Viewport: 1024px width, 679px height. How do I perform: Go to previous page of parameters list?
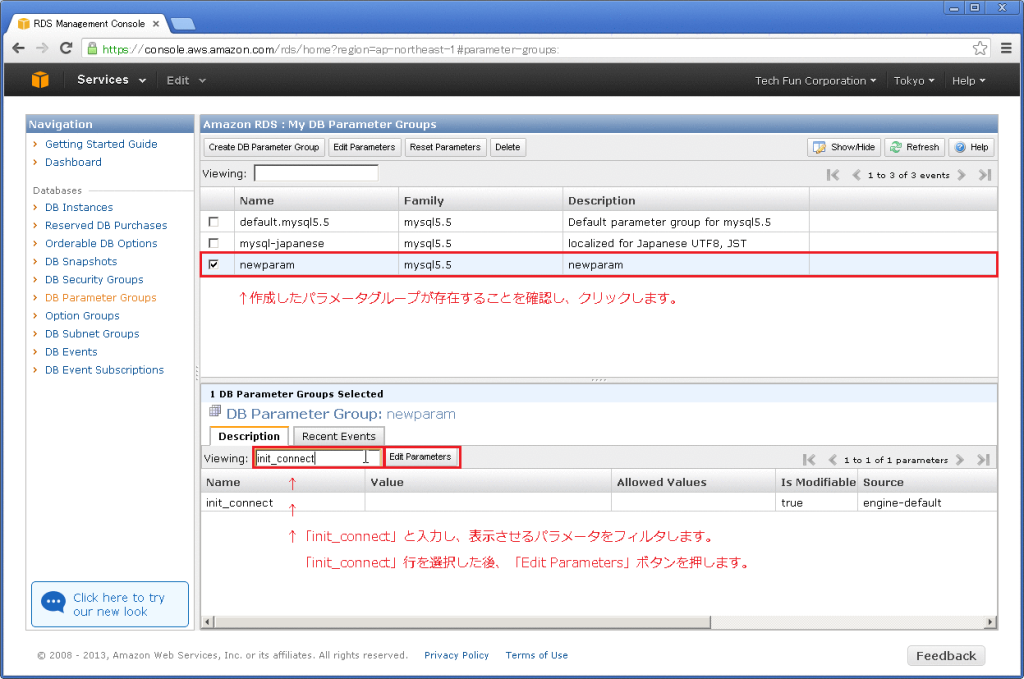click(833, 460)
